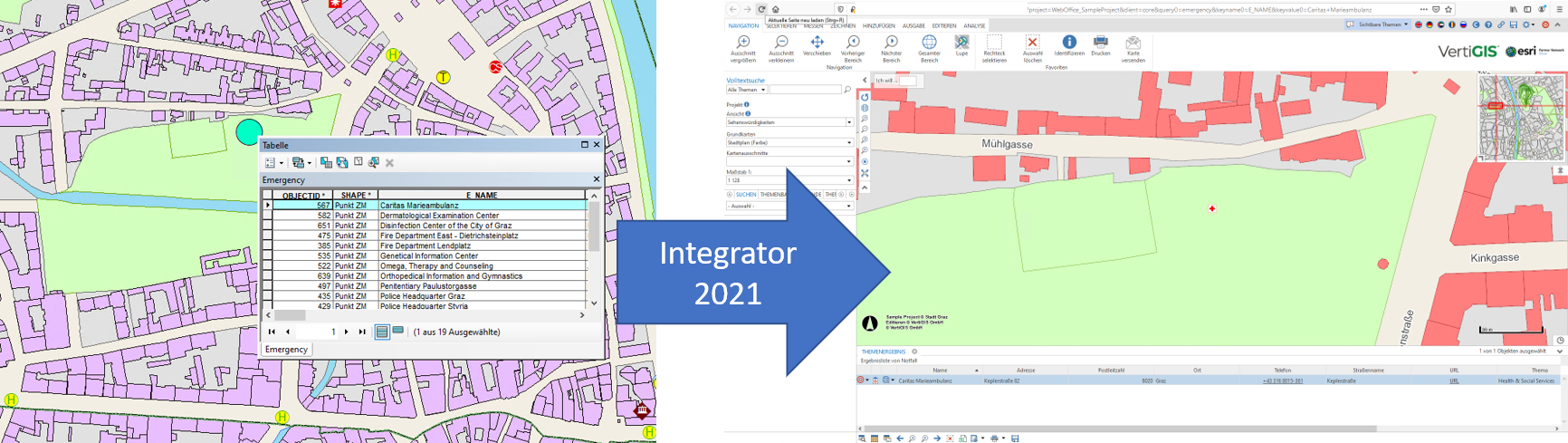Toggle row selector for Caritas Marieambulanz

coord(267,206)
